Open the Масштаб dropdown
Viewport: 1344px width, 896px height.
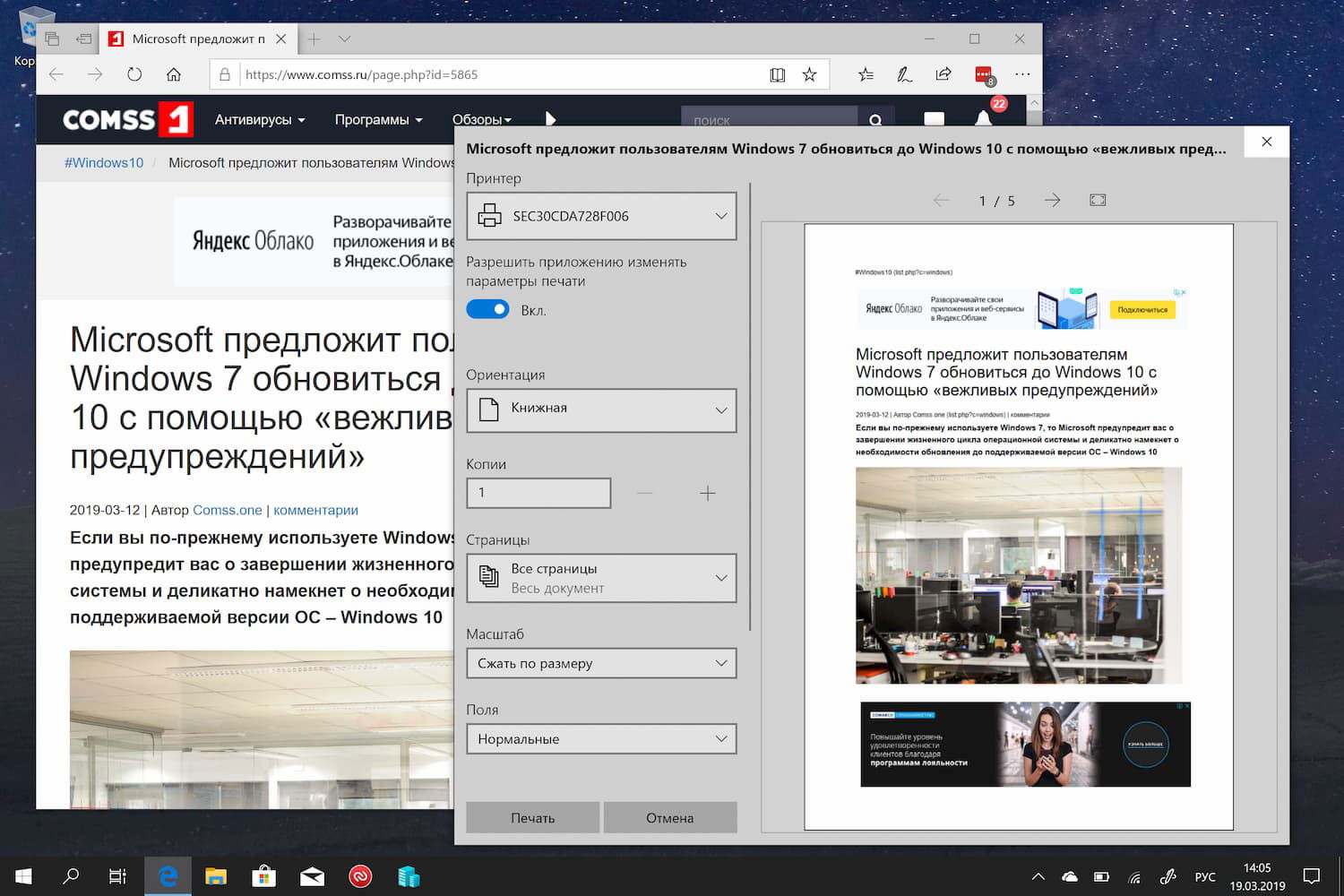pyautogui.click(x=600, y=663)
